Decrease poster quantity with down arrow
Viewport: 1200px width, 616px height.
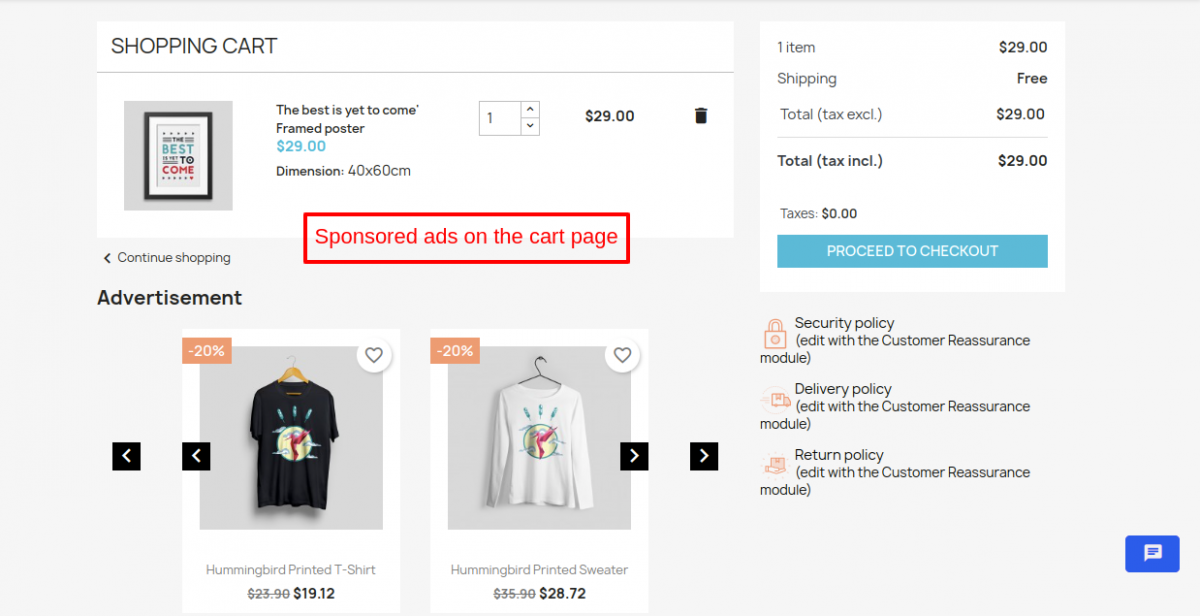point(530,126)
